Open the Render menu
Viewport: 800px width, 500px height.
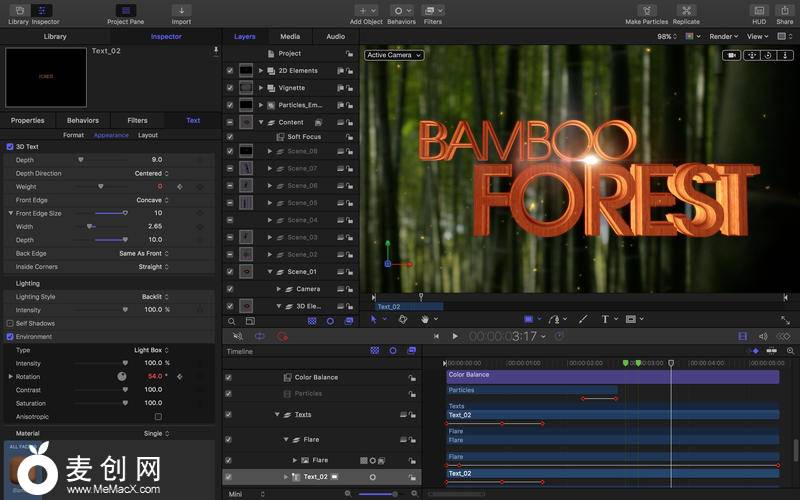[x=723, y=36]
